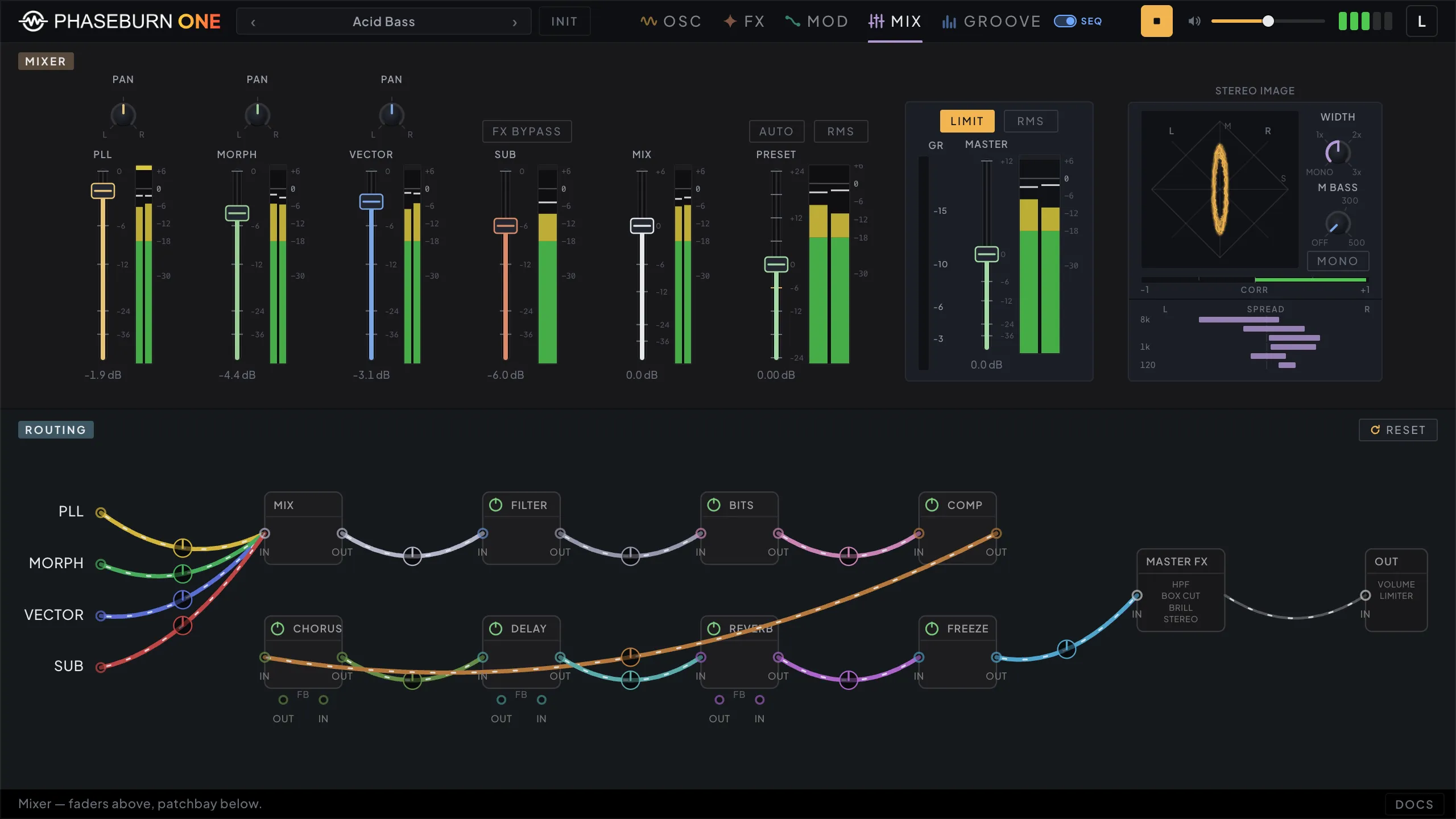
Task: Toggle the SEQ switch
Action: tap(1065, 21)
